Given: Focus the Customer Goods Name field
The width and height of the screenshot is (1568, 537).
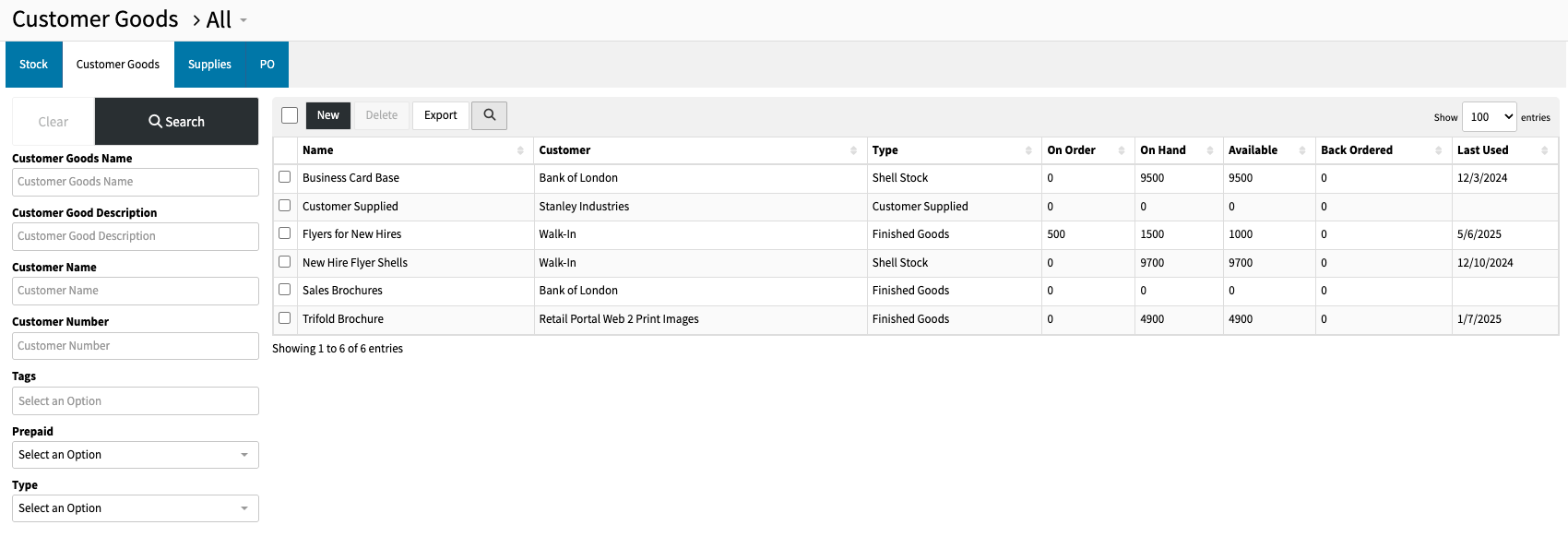Looking at the screenshot, I should (136, 182).
